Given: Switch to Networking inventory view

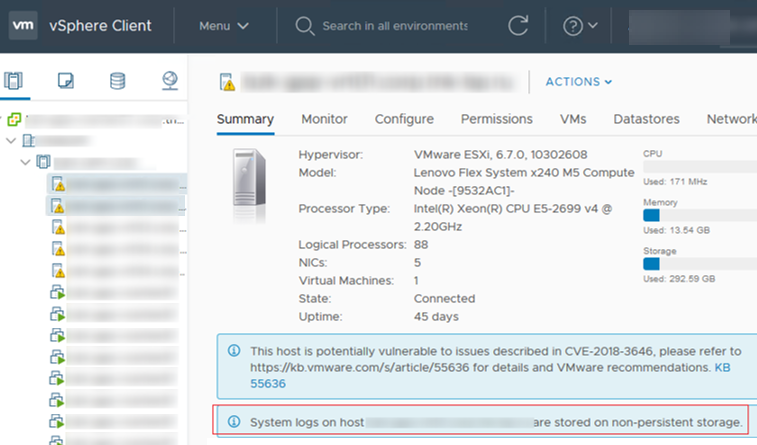Looking at the screenshot, I should (169, 81).
